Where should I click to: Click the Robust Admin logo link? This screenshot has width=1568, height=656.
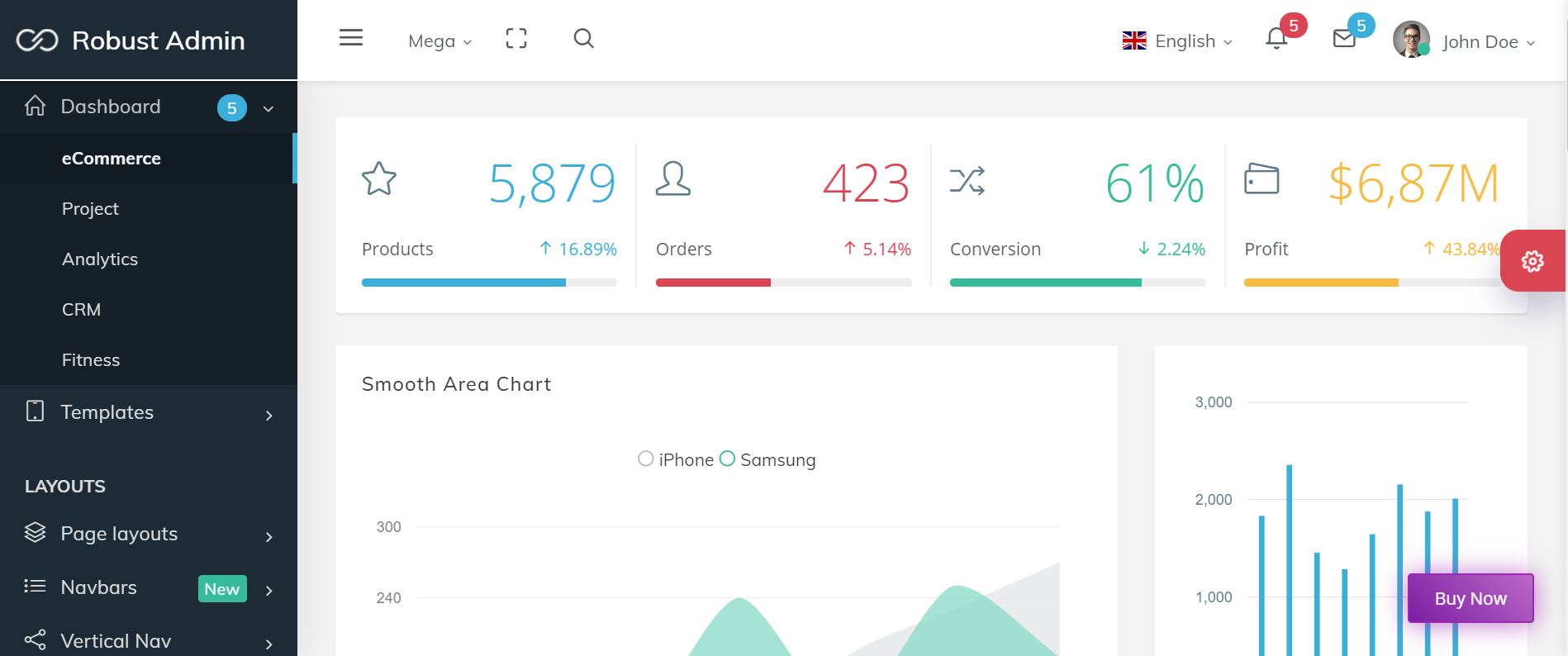(x=131, y=40)
